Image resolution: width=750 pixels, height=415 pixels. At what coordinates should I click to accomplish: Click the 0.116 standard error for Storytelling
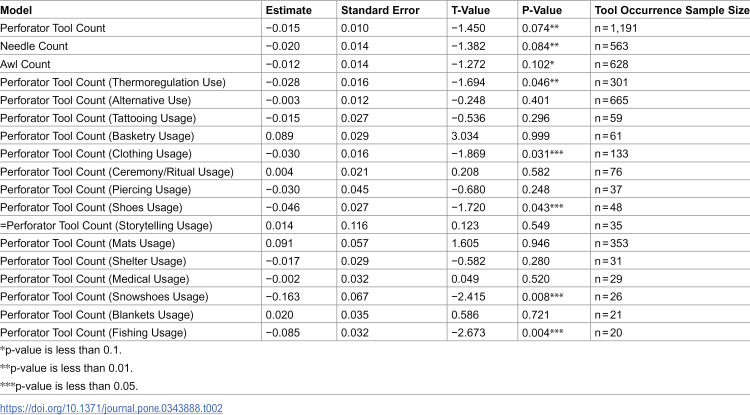point(354,225)
